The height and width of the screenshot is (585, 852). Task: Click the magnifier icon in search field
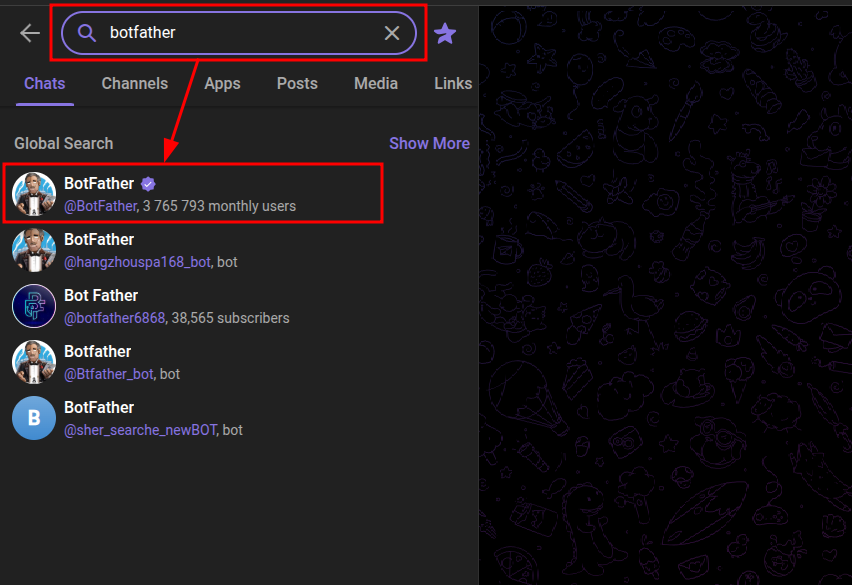coord(87,33)
